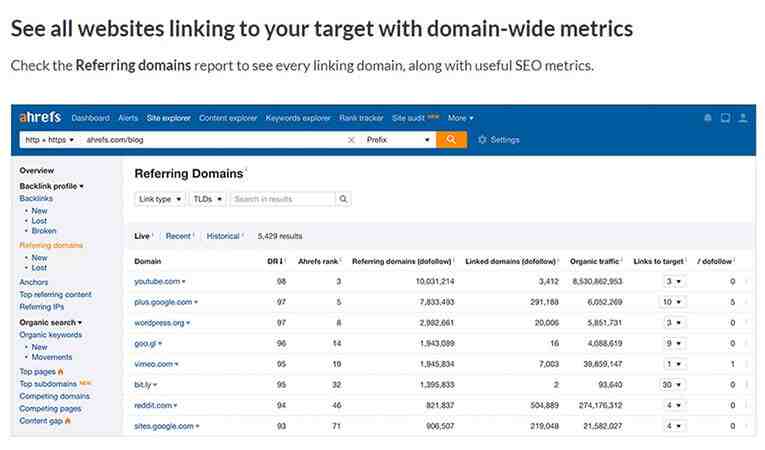Sort by Ahrefs rank column

pos(319,261)
